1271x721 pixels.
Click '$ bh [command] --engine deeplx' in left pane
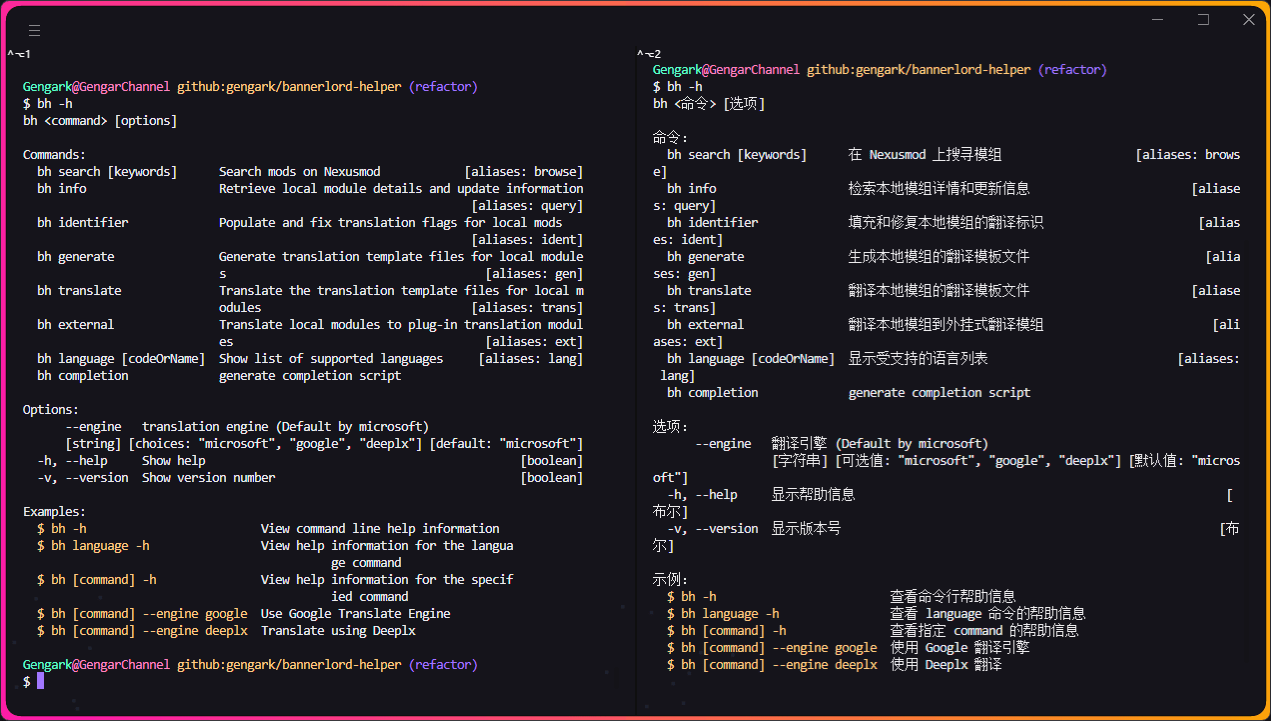pos(142,631)
